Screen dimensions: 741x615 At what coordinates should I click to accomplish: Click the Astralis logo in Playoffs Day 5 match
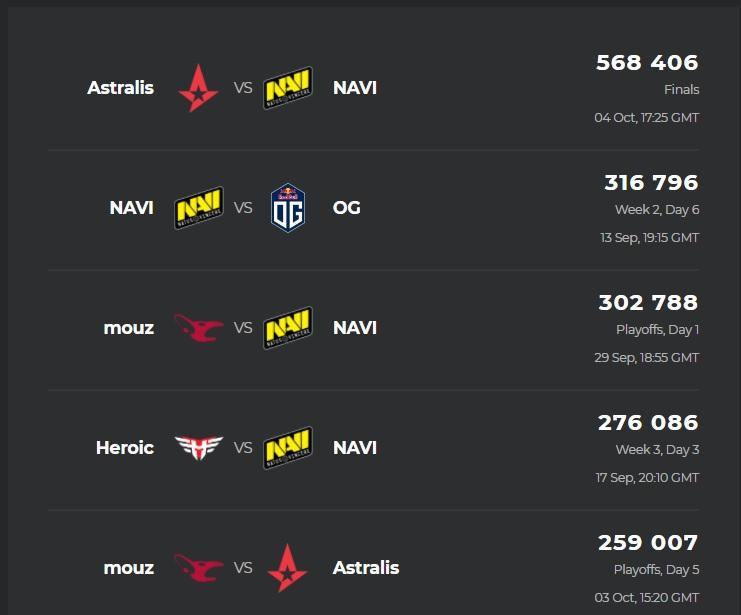pyautogui.click(x=287, y=568)
